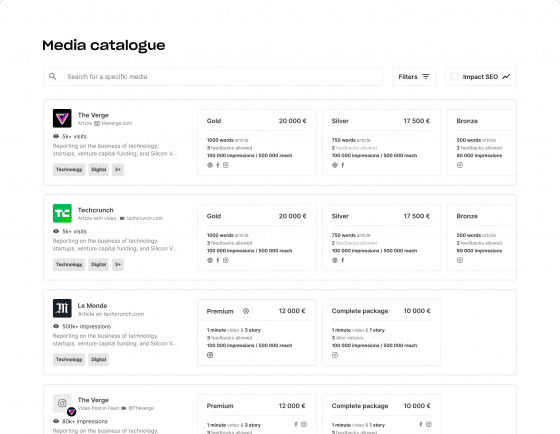Choose Le Monde Complete package 10 000 € offer
Screen dimensions: 560x434
click(381, 333)
